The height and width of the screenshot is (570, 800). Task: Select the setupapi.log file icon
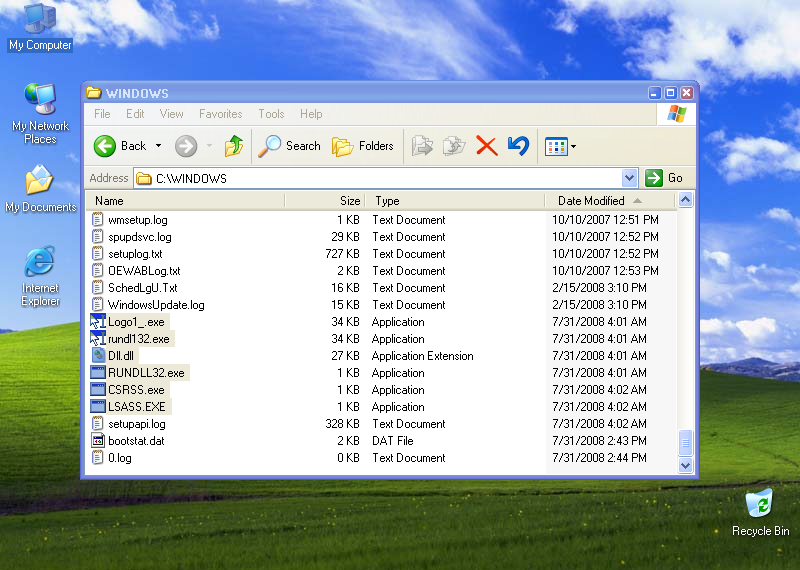[97, 424]
